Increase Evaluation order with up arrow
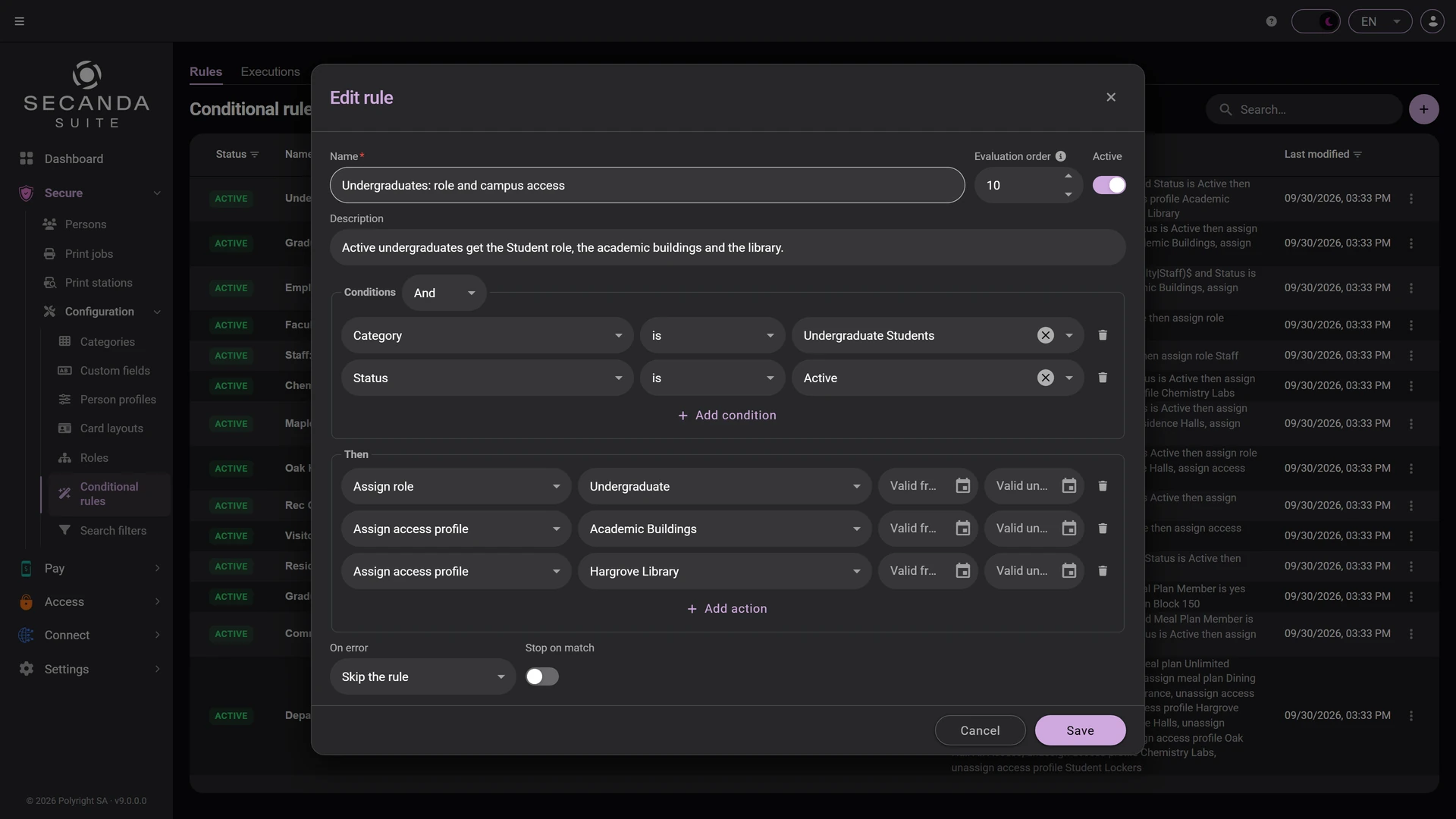Viewport: 1456px width, 819px height. coord(1068,176)
